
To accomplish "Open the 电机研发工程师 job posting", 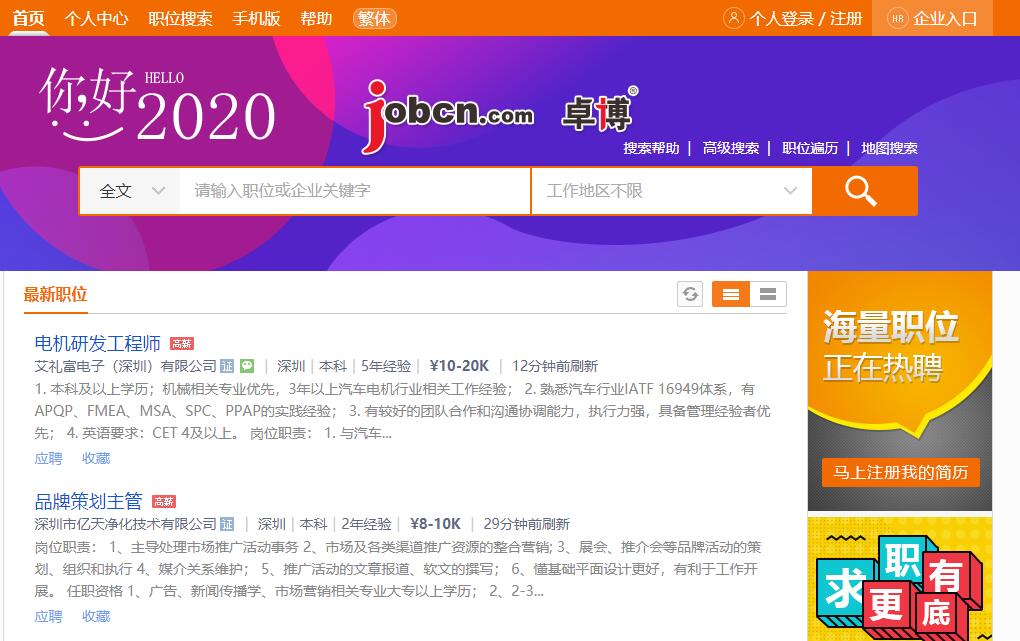I will point(98,344).
